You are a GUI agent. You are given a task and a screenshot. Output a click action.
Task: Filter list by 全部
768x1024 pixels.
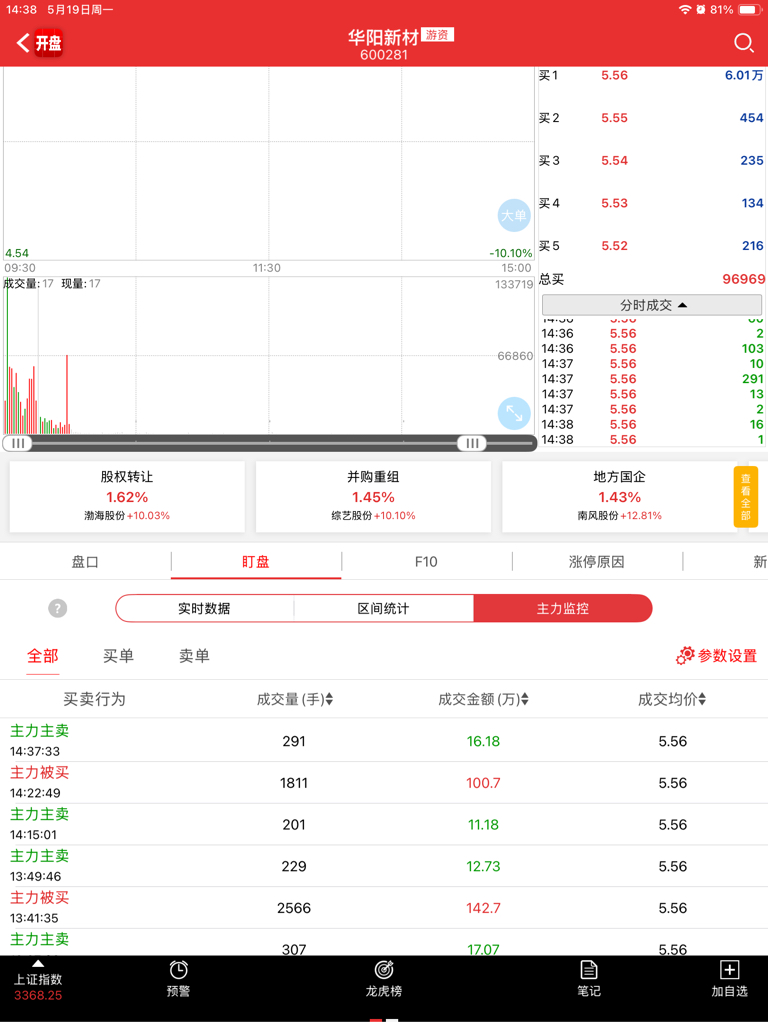[x=42, y=656]
